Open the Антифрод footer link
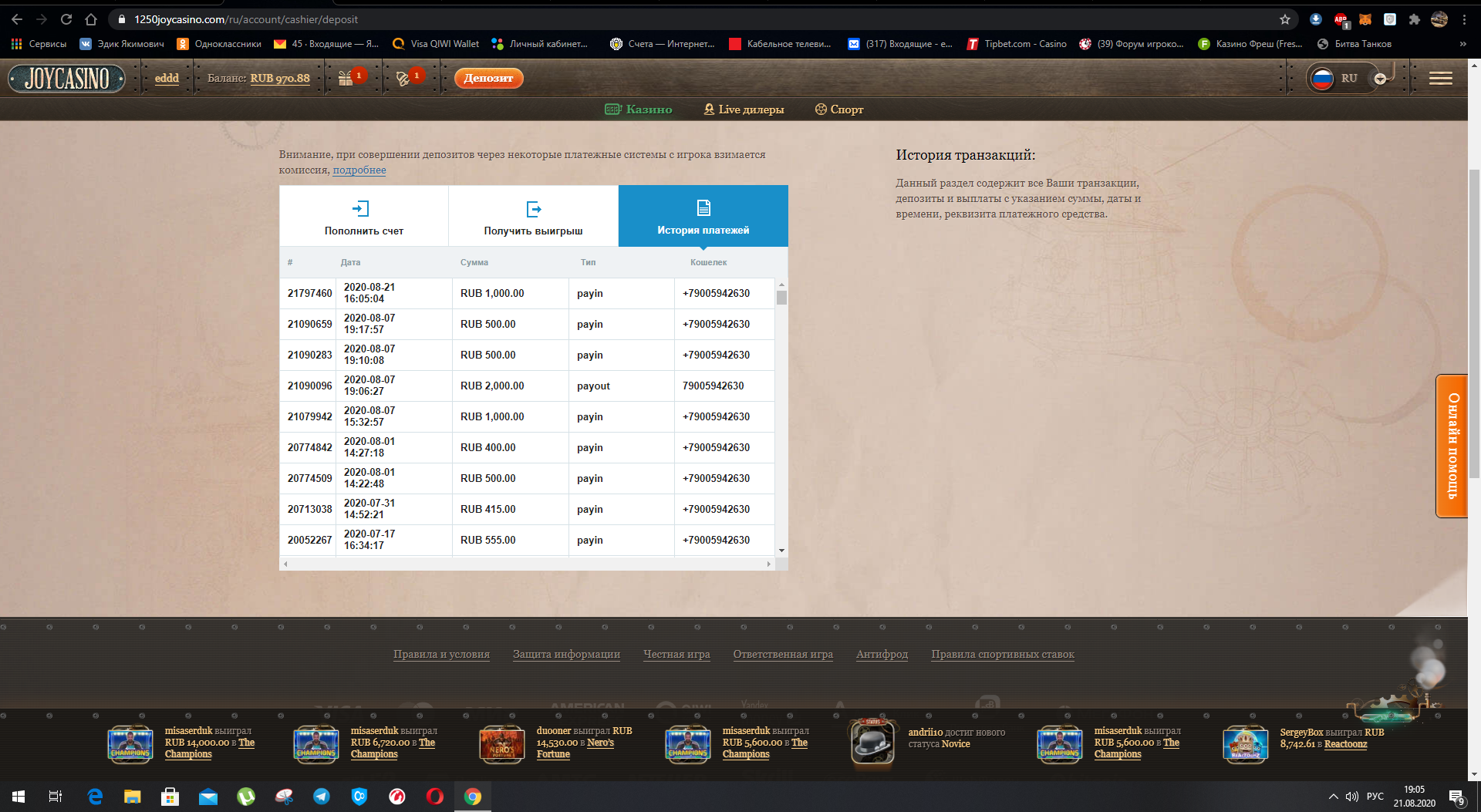Screen dimensions: 1481x812 tap(882, 654)
